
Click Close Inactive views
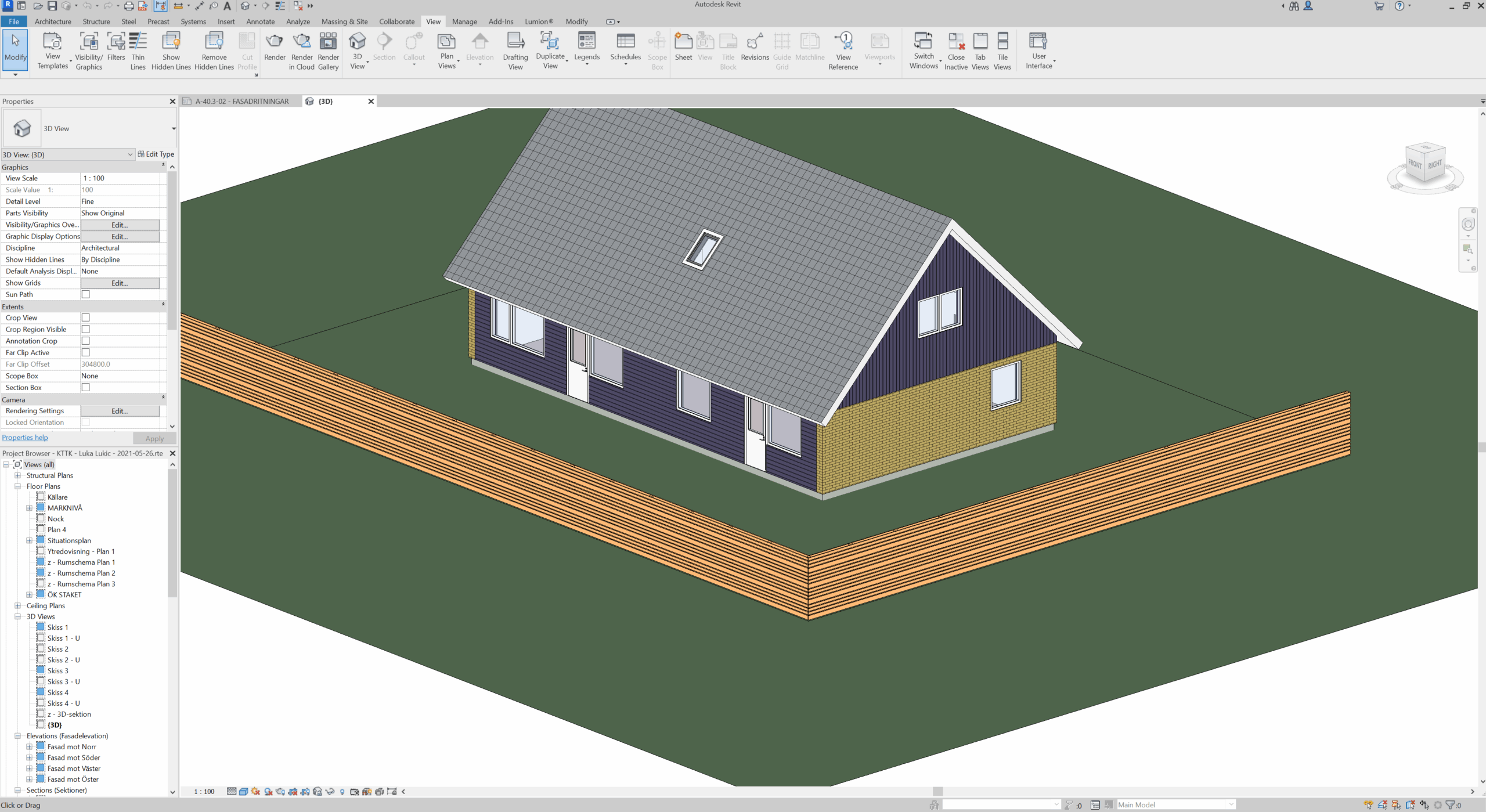click(x=955, y=50)
